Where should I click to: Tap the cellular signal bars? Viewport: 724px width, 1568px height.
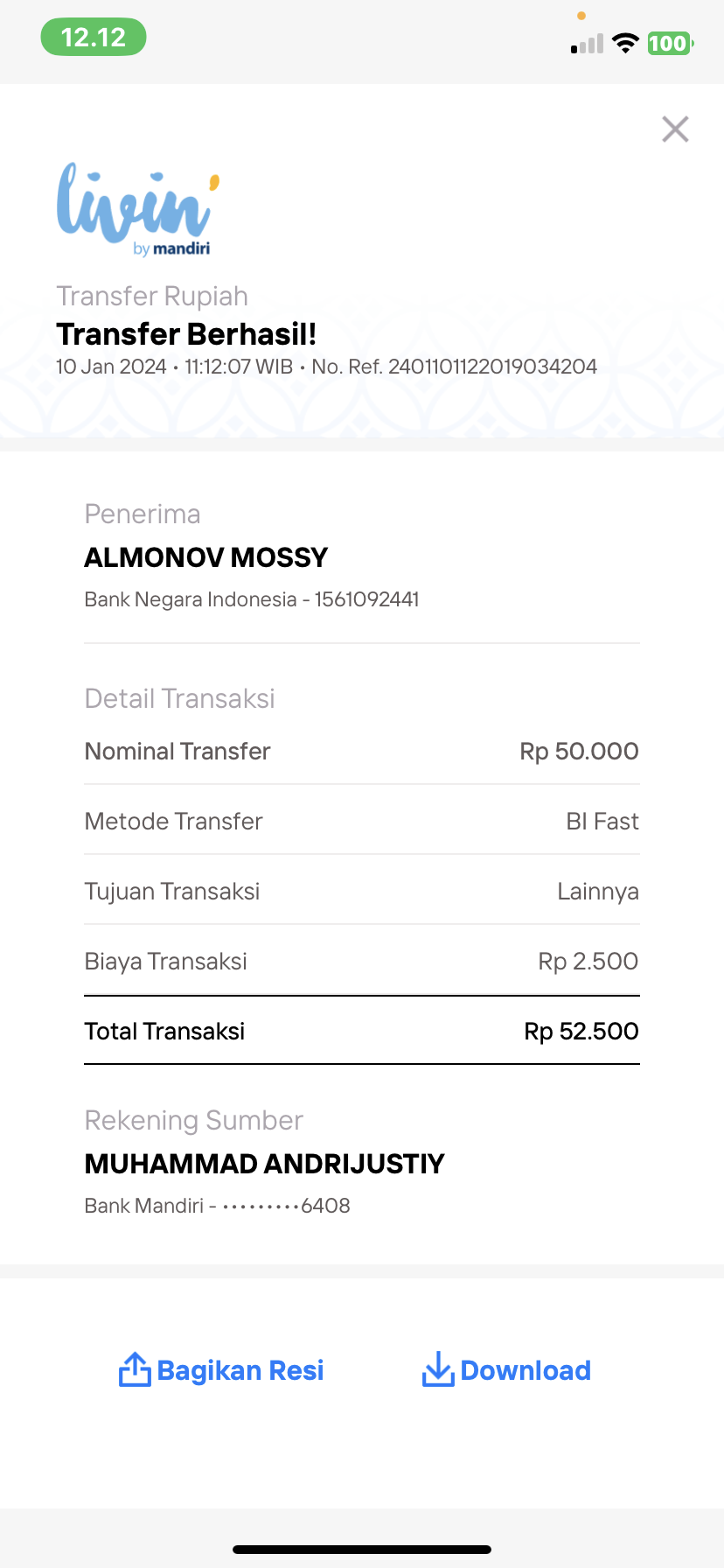coord(587,44)
